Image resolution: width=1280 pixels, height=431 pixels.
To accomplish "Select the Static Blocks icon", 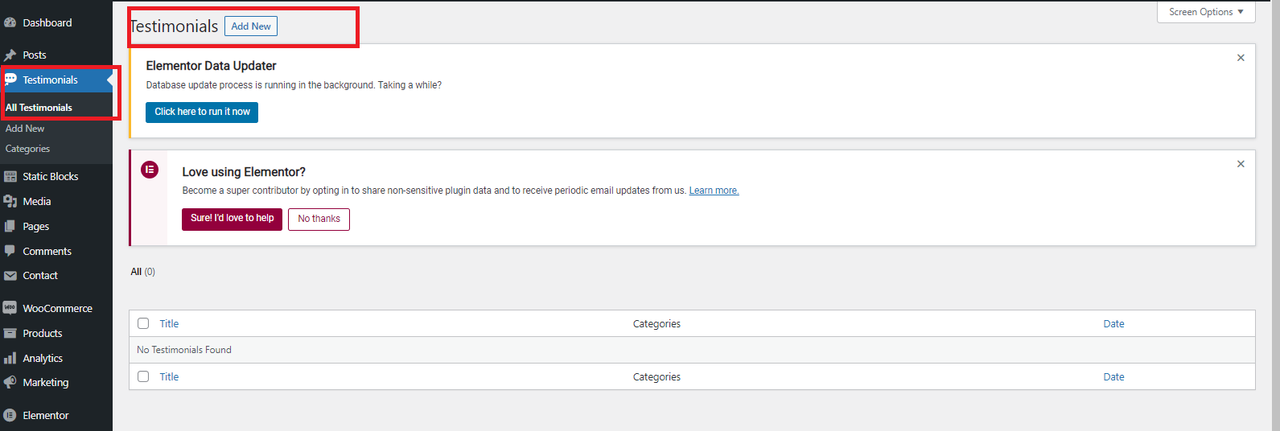I will pos(10,176).
